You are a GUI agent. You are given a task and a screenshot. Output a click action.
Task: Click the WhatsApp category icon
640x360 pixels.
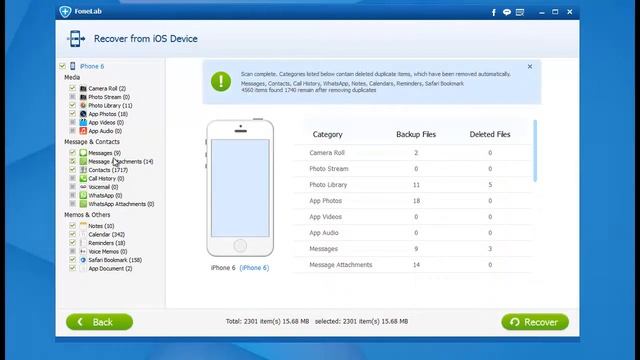83,196
